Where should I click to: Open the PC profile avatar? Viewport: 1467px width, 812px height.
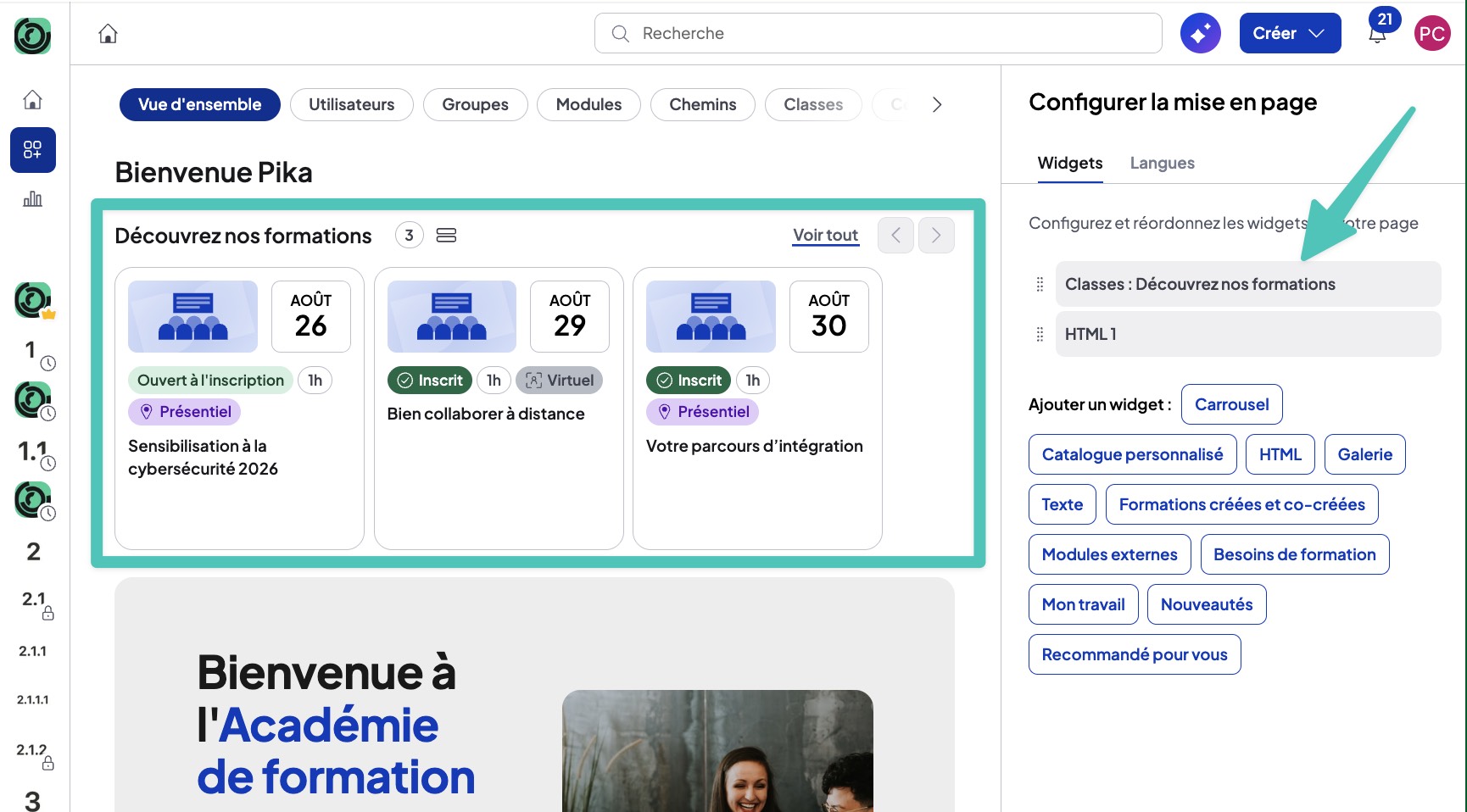pos(1432,33)
